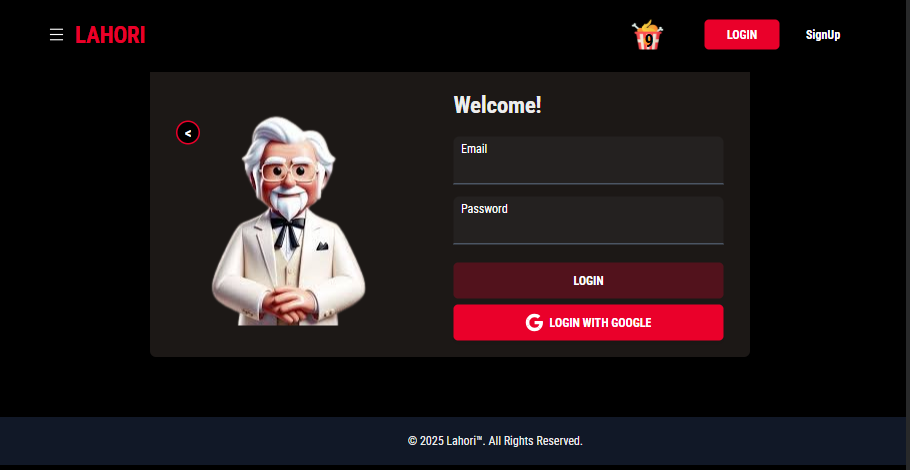
Task: Click the Lahori copyright footer text
Action: click(x=495, y=441)
